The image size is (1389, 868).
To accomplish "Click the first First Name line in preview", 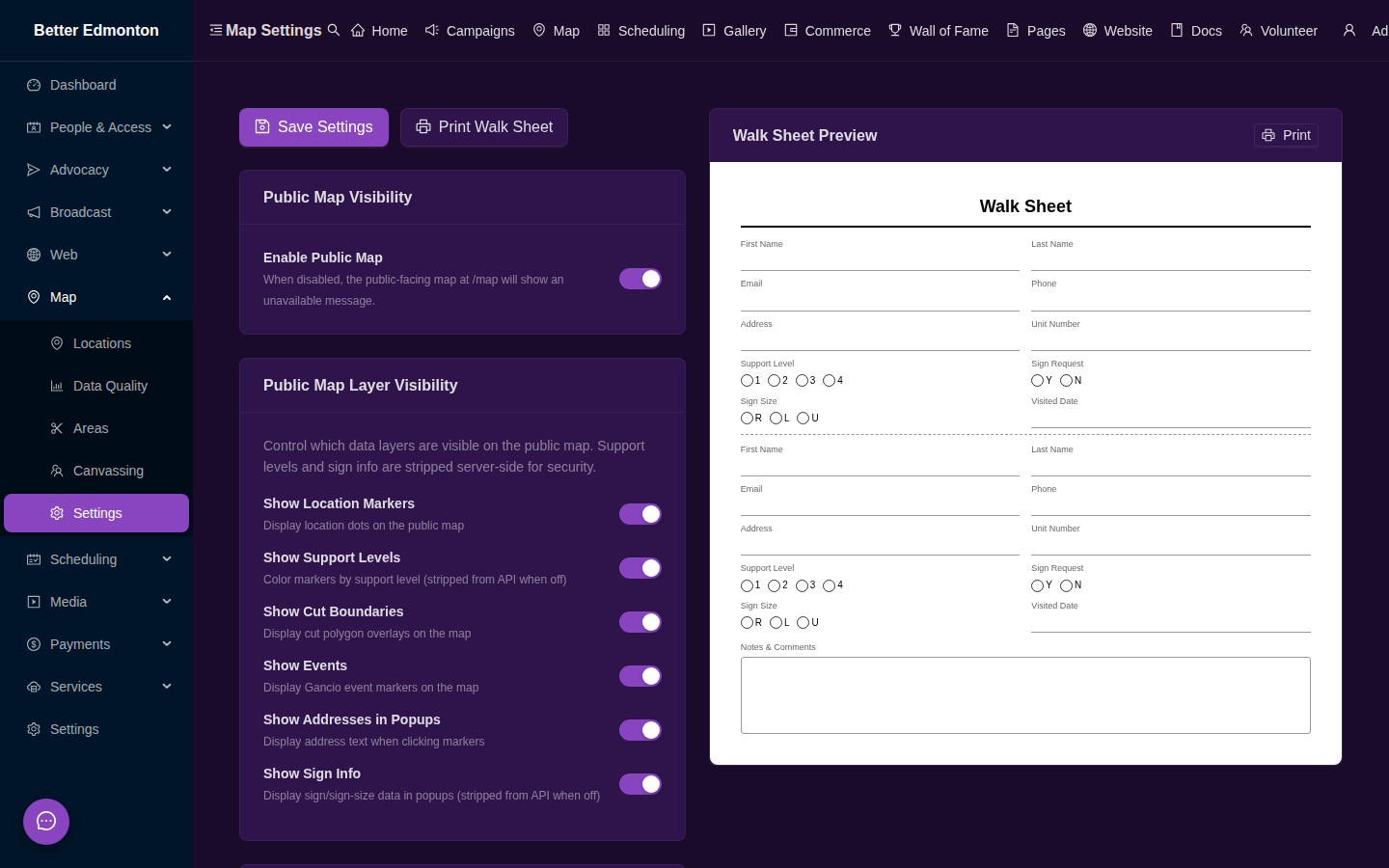I will coord(880,261).
